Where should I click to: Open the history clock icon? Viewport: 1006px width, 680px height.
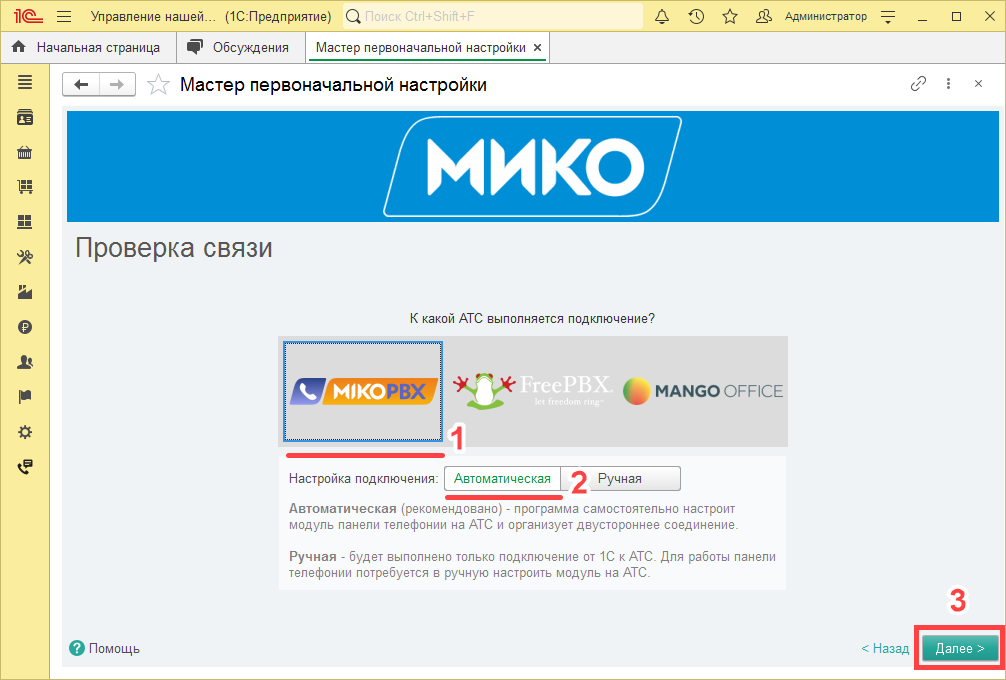click(696, 15)
